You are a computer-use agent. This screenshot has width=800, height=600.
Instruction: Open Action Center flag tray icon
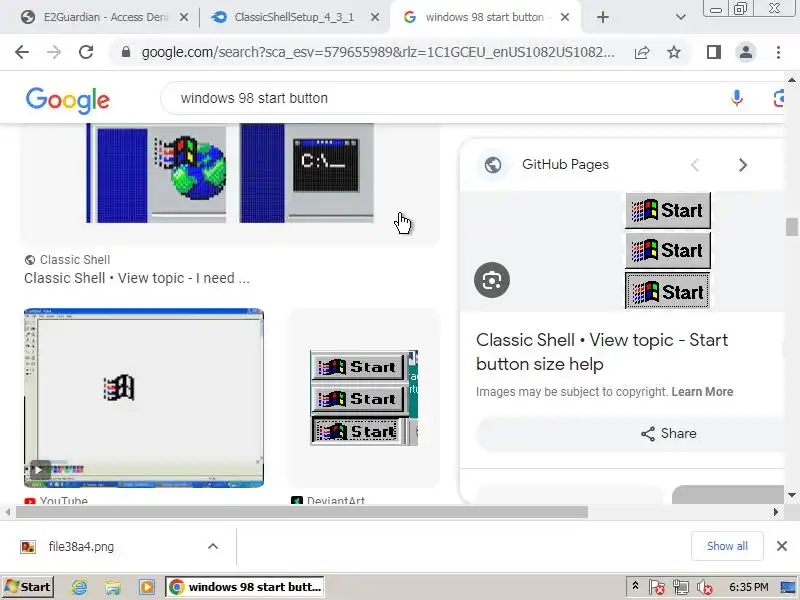[656, 587]
